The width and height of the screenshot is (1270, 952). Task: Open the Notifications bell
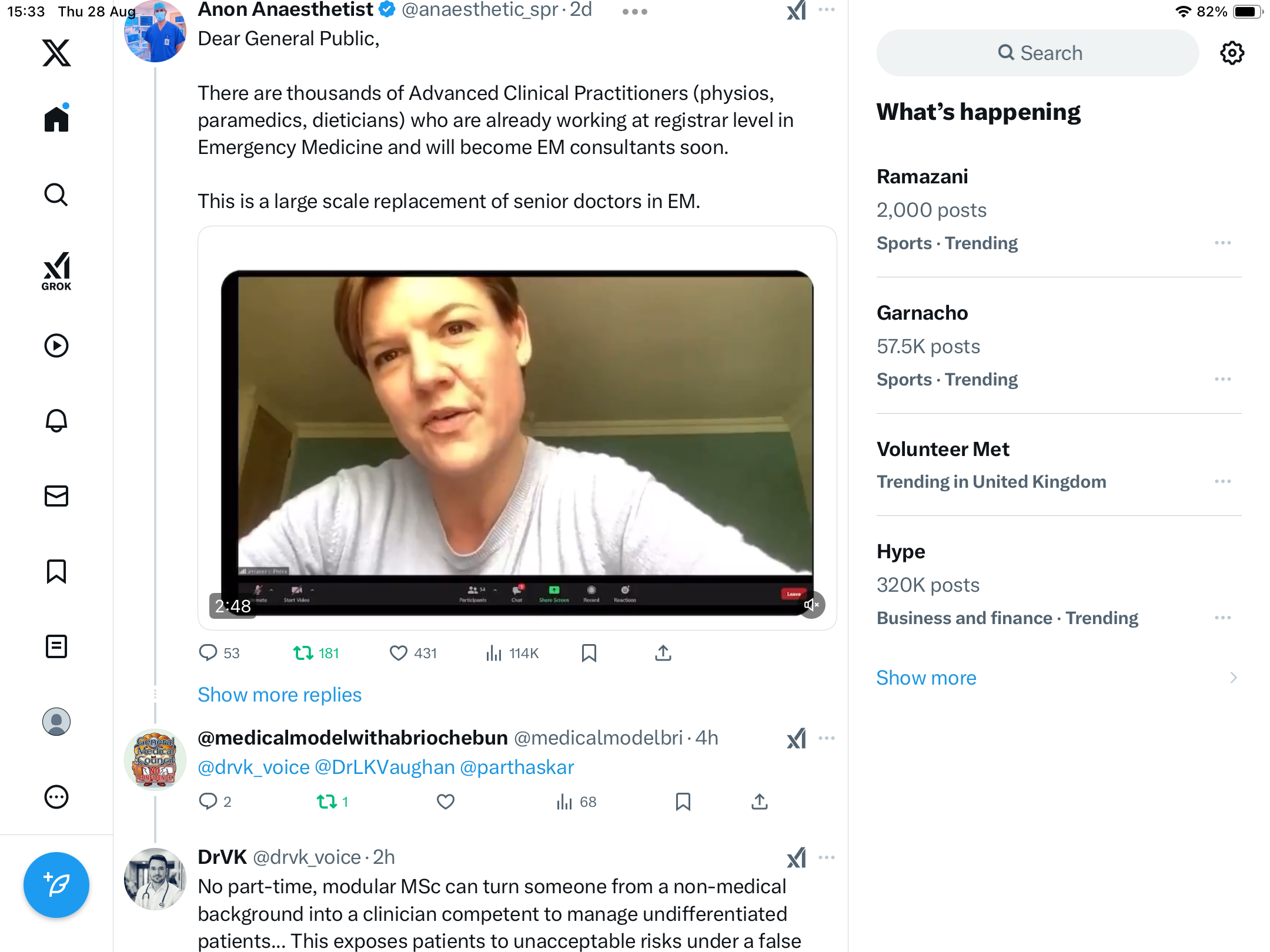click(x=56, y=421)
